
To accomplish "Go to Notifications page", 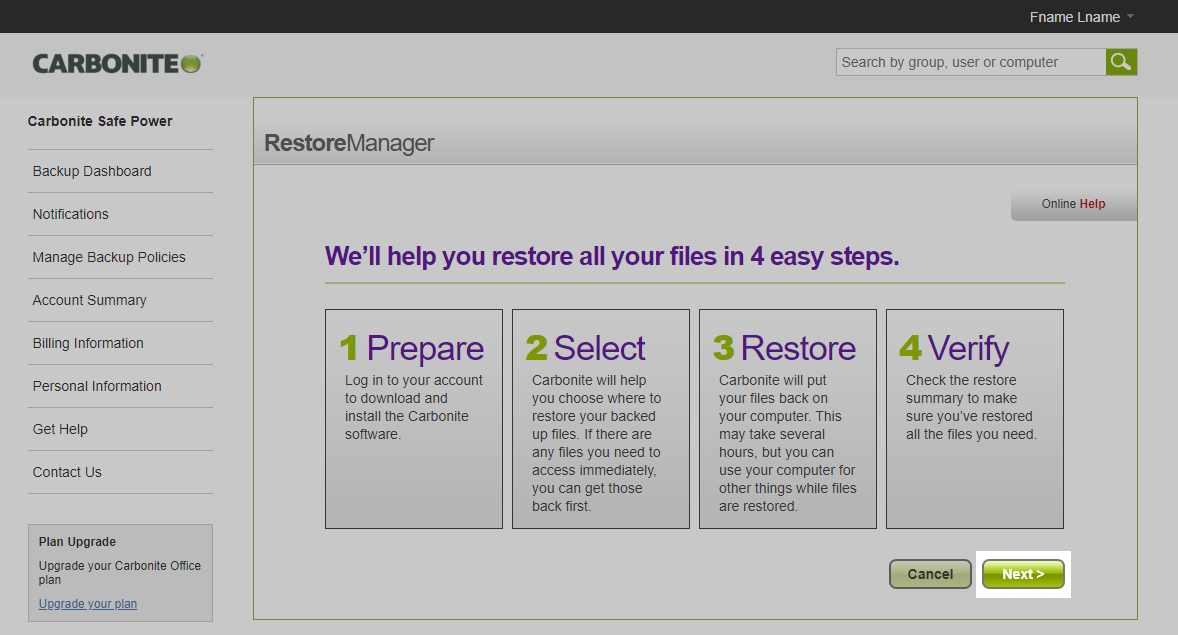I will point(71,214).
